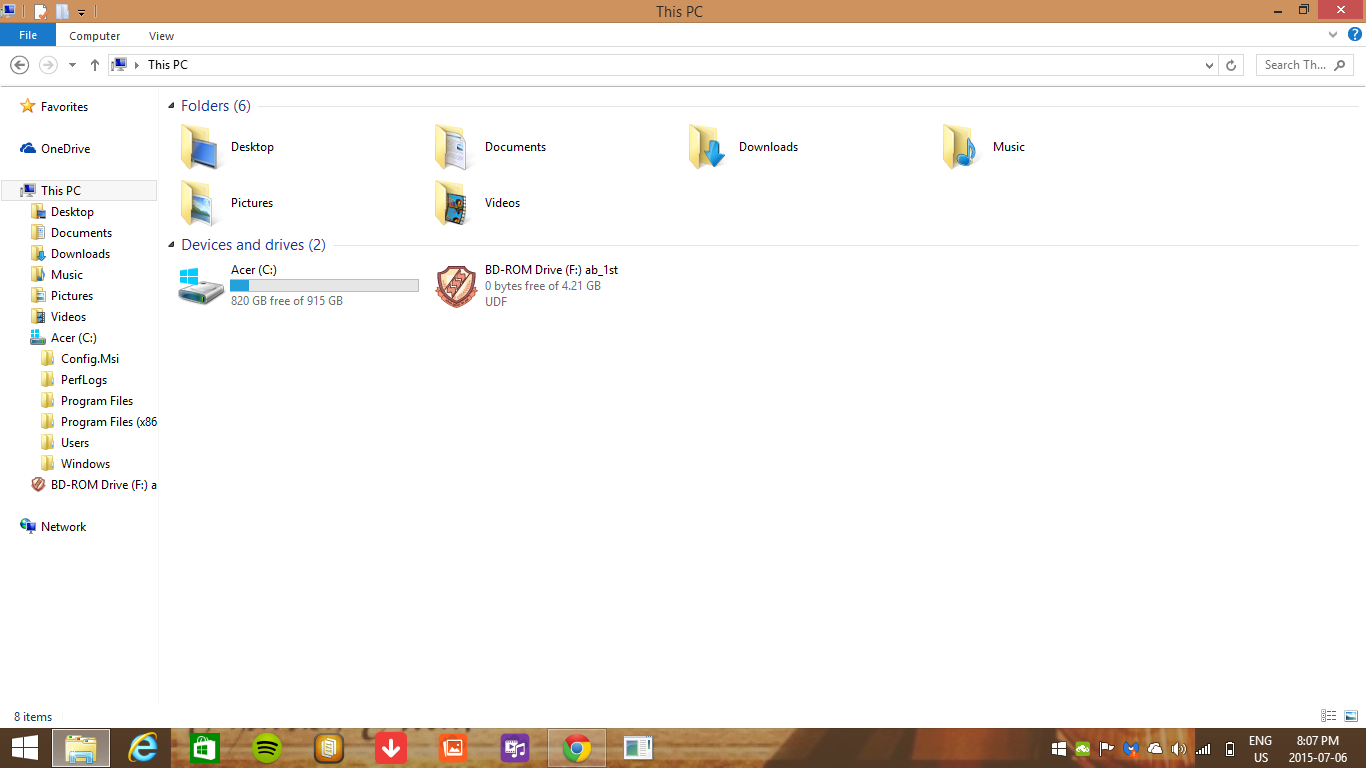The width and height of the screenshot is (1366, 768).
Task: Click the Search This PC box
Action: pyautogui.click(x=1303, y=65)
